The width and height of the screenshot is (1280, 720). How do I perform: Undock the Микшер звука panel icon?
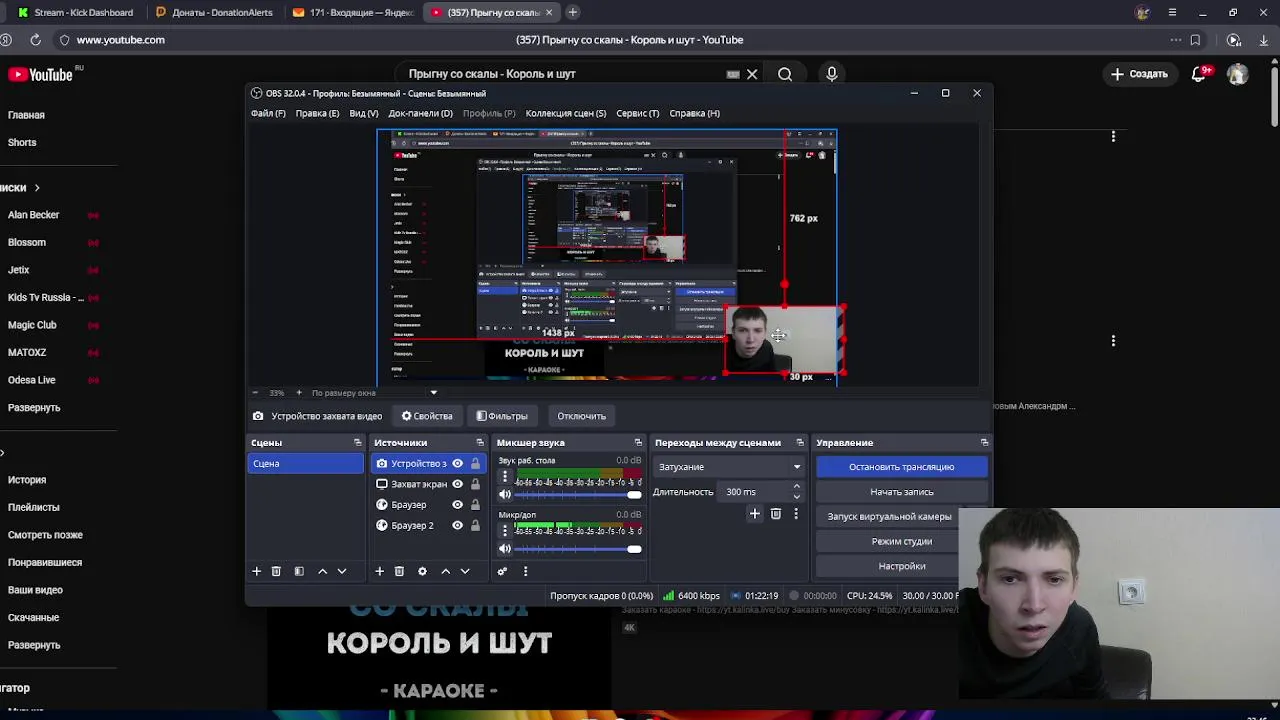pyautogui.click(x=638, y=442)
